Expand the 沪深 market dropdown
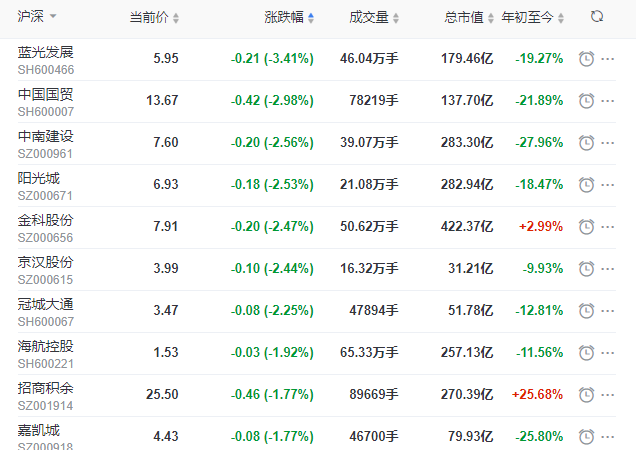 [x=37, y=16]
